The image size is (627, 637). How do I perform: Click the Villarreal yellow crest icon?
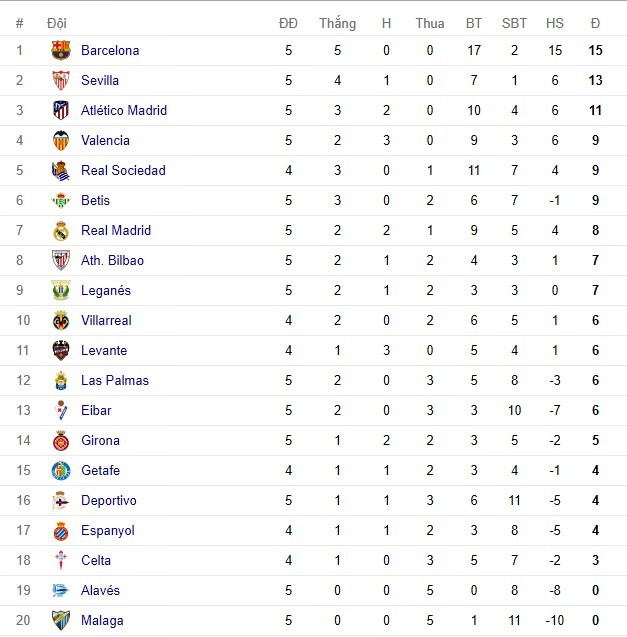(61, 321)
